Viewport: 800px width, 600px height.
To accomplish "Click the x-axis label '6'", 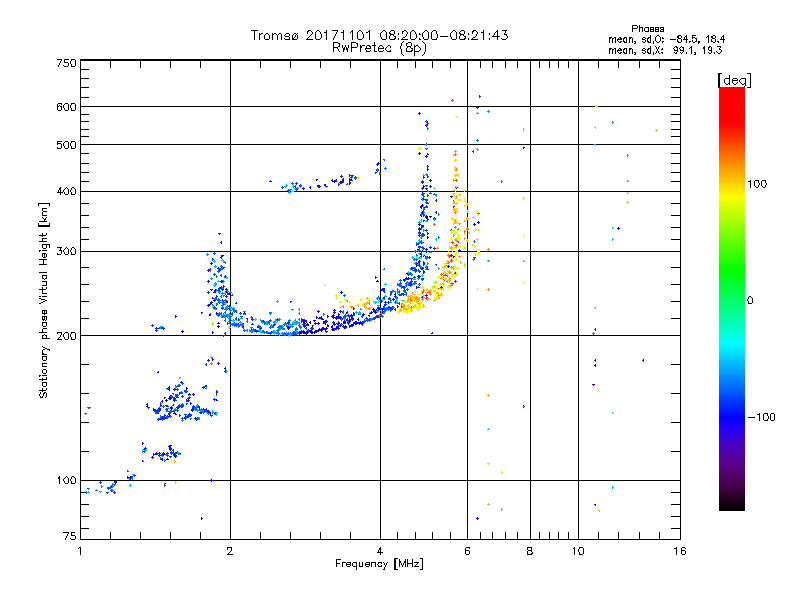I will [x=467, y=551].
